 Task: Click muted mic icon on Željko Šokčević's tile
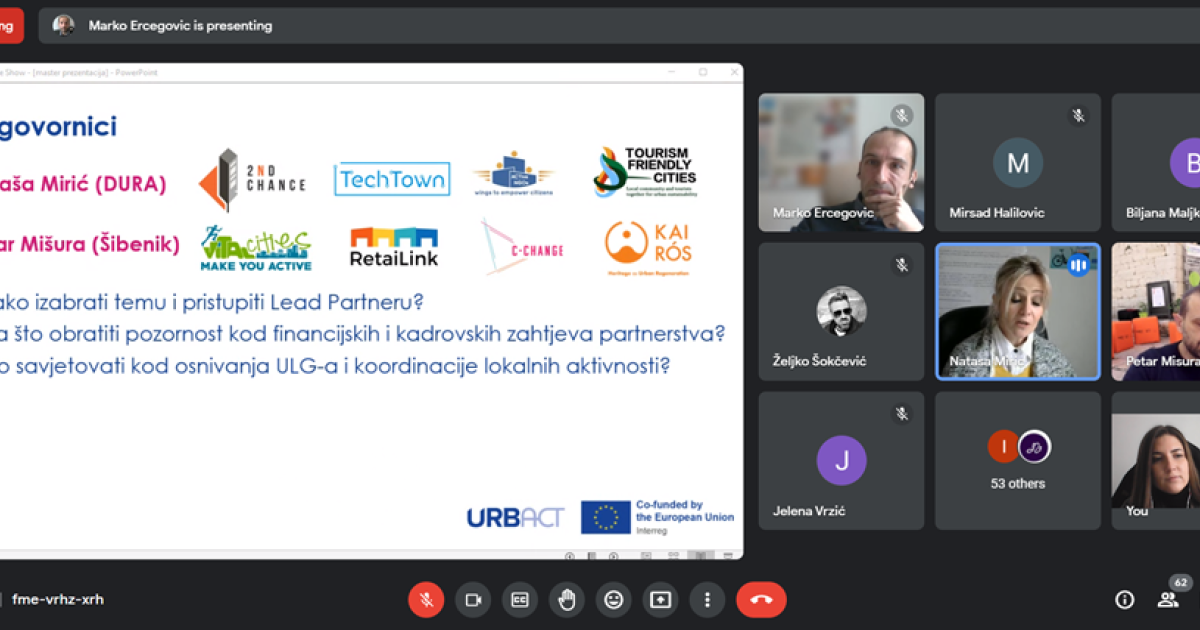(x=902, y=265)
